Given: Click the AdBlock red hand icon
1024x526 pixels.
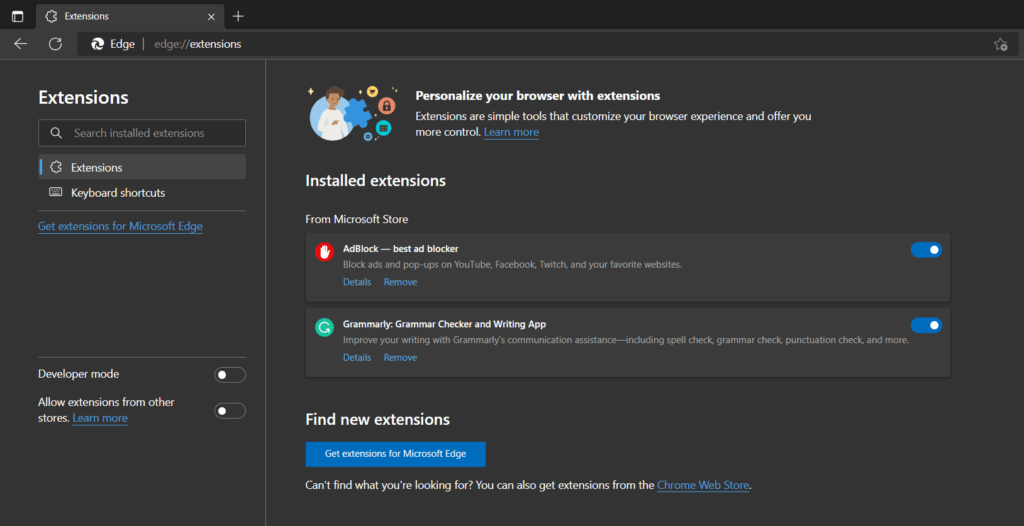Looking at the screenshot, I should point(325,252).
